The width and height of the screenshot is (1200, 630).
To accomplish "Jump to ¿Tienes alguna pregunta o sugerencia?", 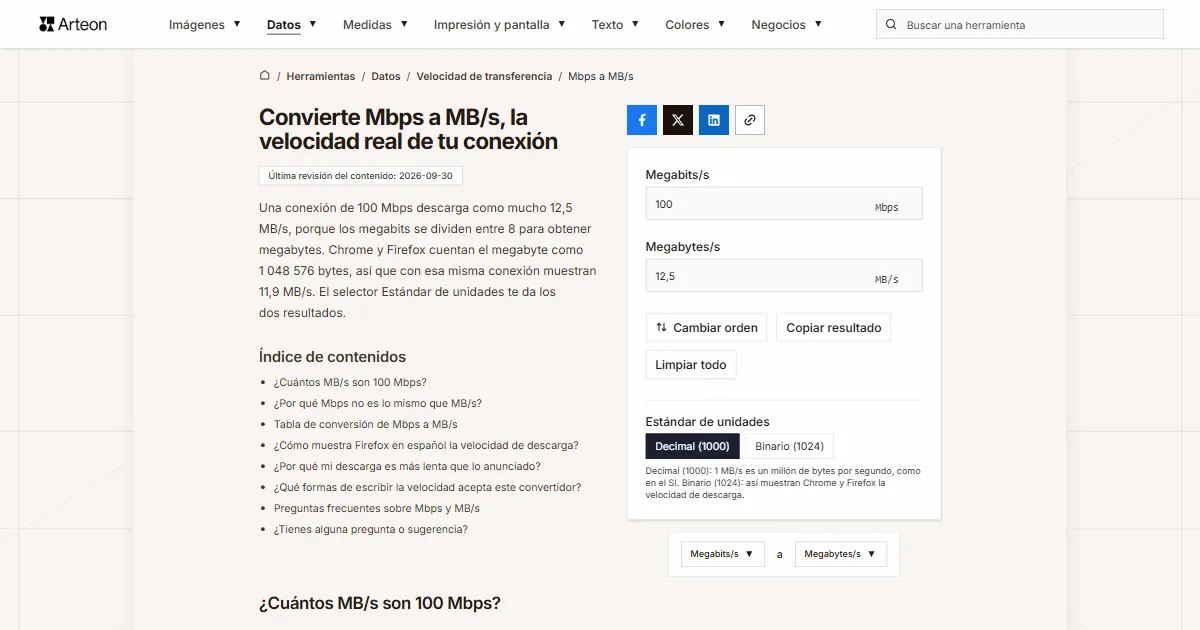I will pos(371,529).
